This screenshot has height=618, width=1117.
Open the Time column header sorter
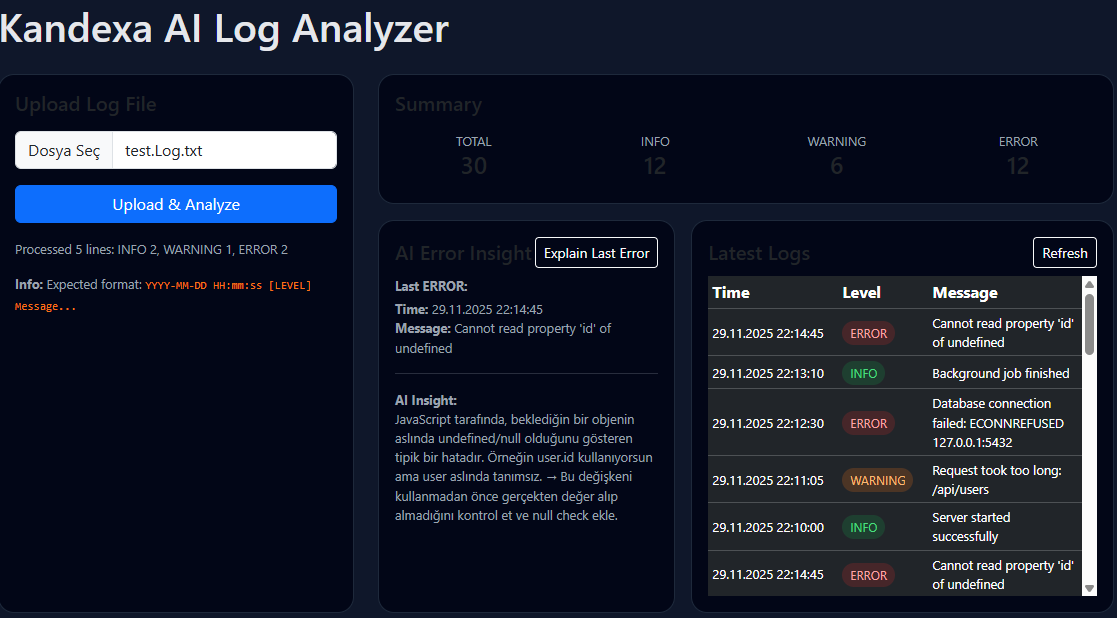tap(730, 292)
